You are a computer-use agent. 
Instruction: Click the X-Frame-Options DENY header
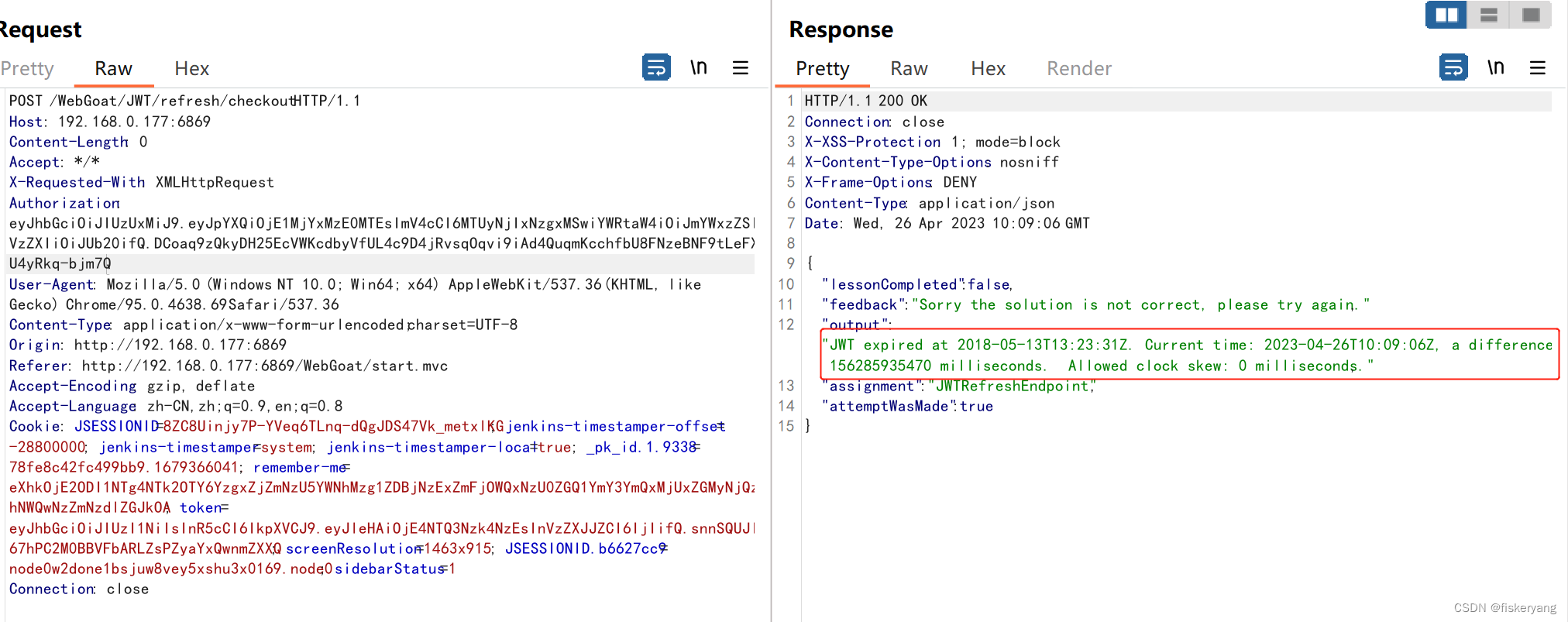(x=891, y=182)
